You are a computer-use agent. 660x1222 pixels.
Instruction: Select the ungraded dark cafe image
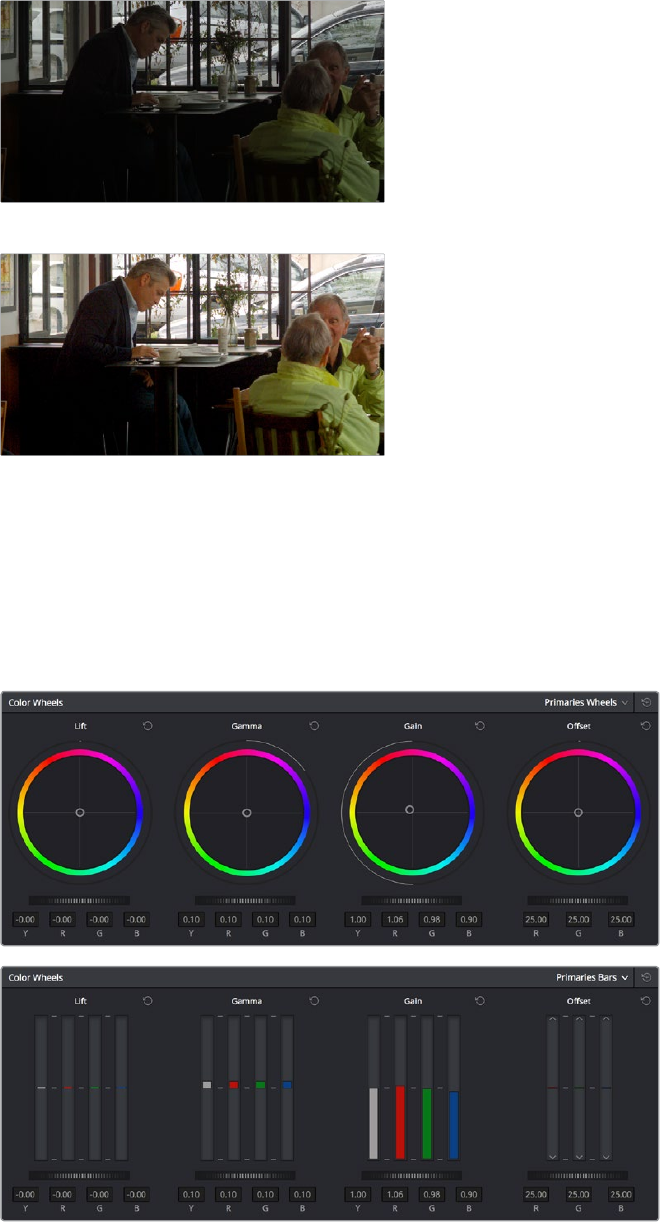192,101
